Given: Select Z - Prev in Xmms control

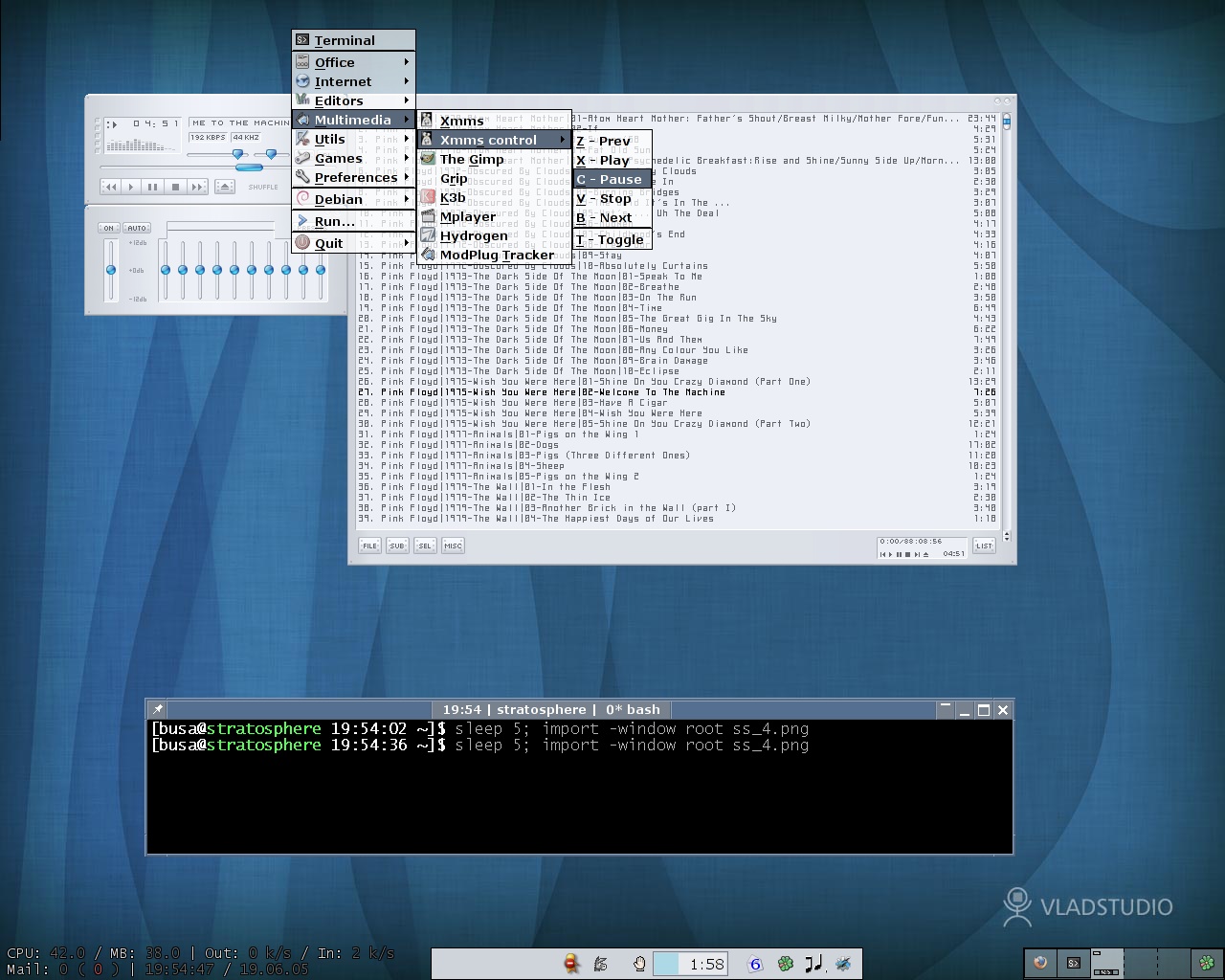Looking at the screenshot, I should click(x=612, y=141).
